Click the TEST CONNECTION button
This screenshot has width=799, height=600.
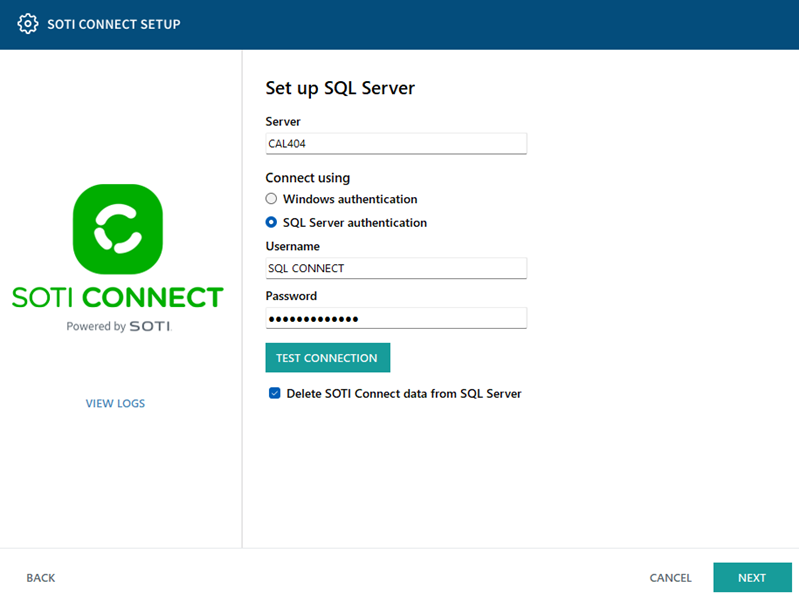[x=328, y=358]
